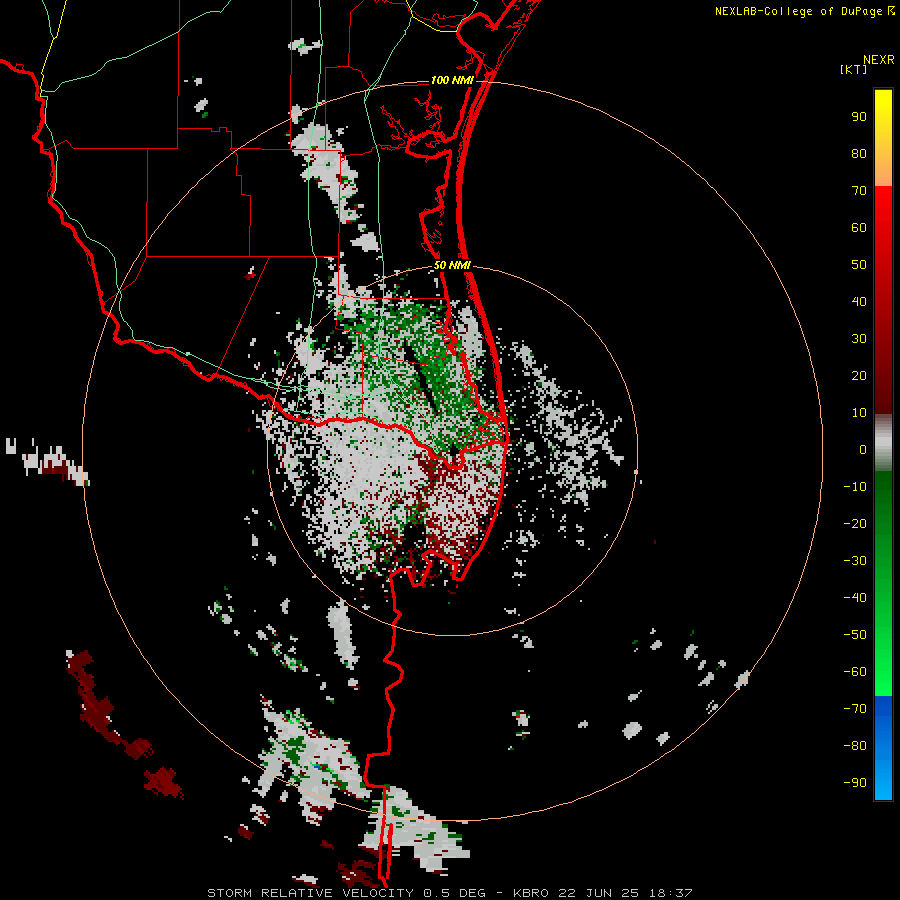Click the [KT] units label
Viewport: 900px width, 900px height.
click(853, 69)
